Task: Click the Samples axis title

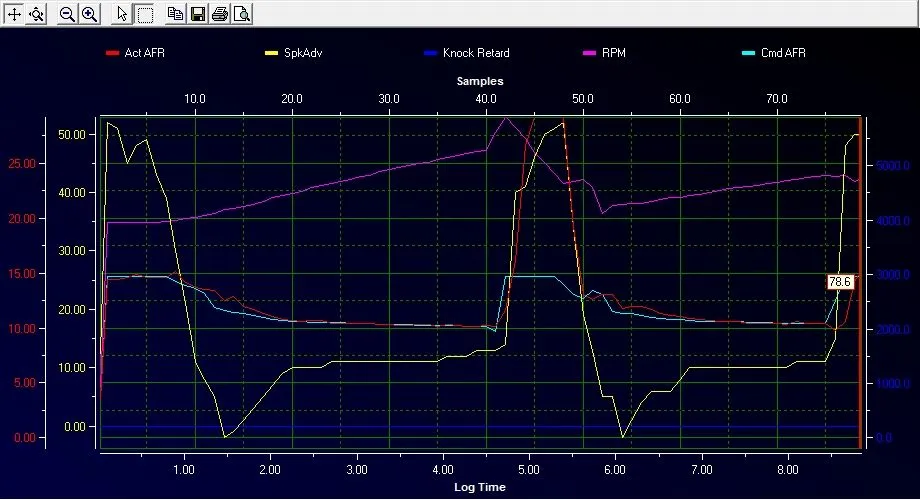Action: click(480, 80)
